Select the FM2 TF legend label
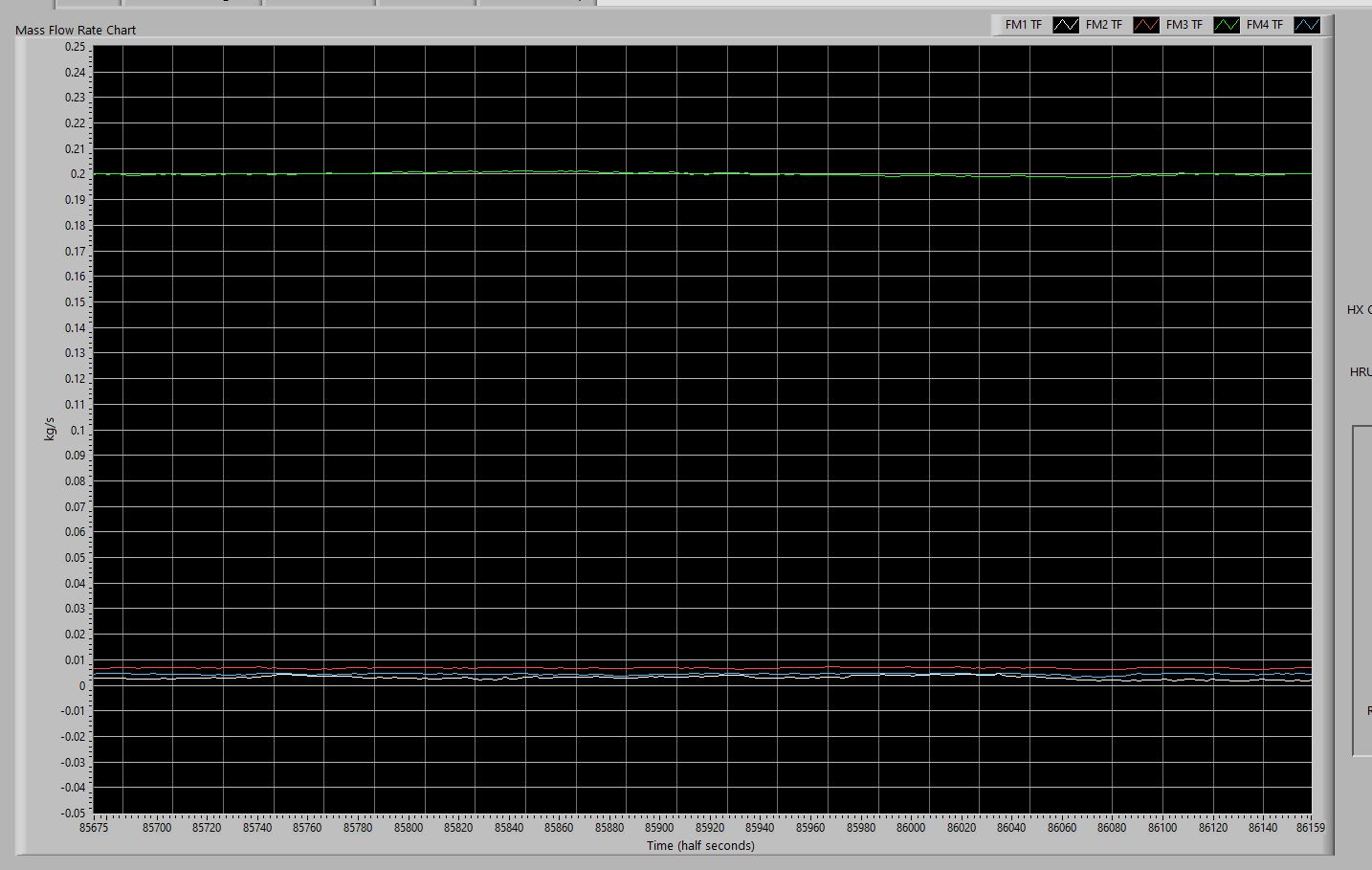The image size is (1372, 870). tap(1103, 25)
